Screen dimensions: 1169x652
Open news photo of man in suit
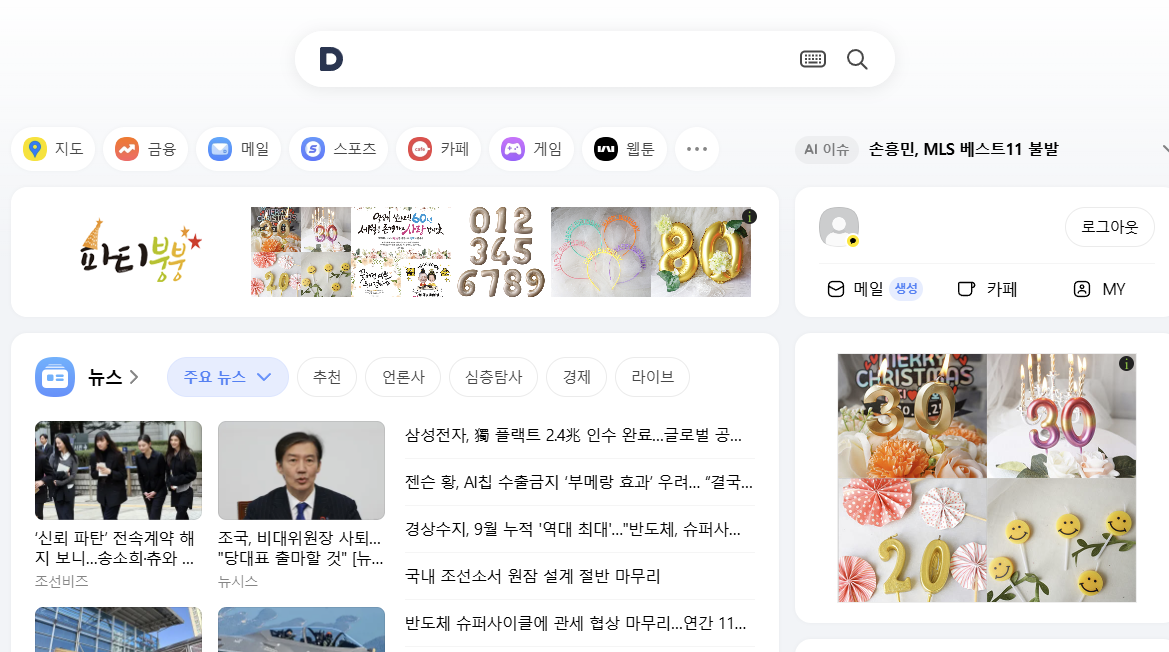[x=301, y=470]
